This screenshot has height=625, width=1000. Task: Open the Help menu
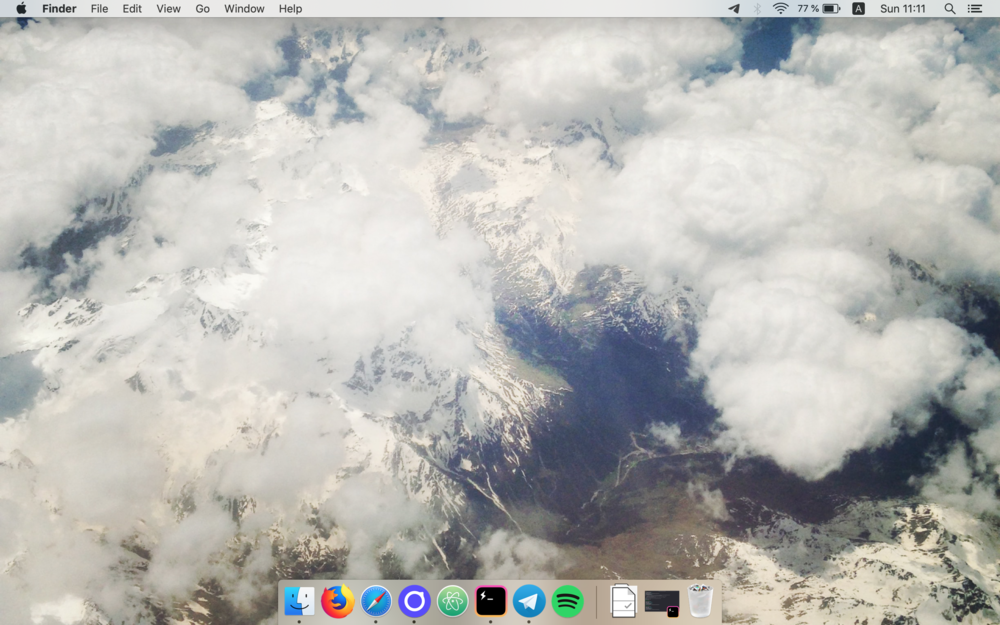pyautogui.click(x=290, y=8)
